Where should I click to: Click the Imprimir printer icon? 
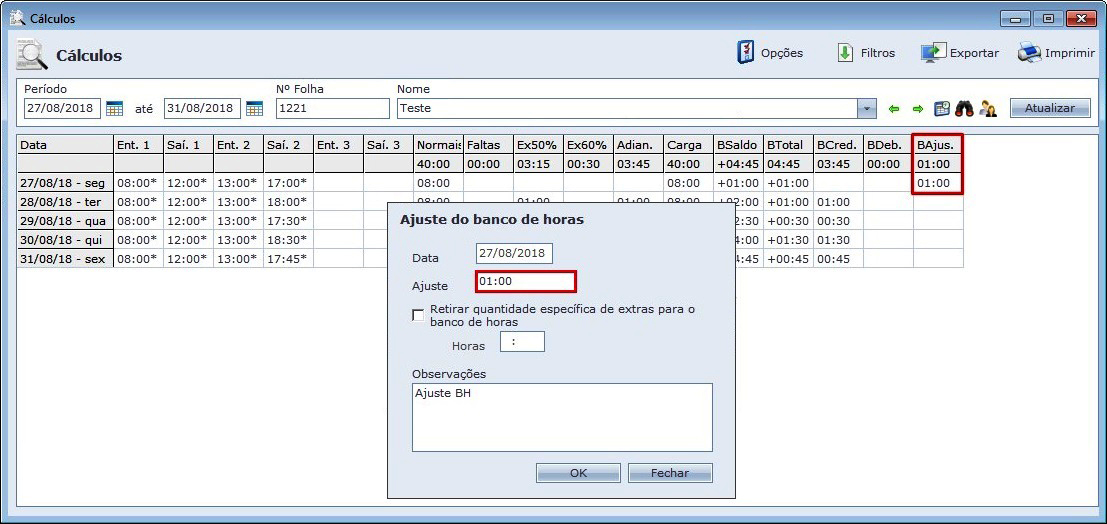coord(1029,53)
